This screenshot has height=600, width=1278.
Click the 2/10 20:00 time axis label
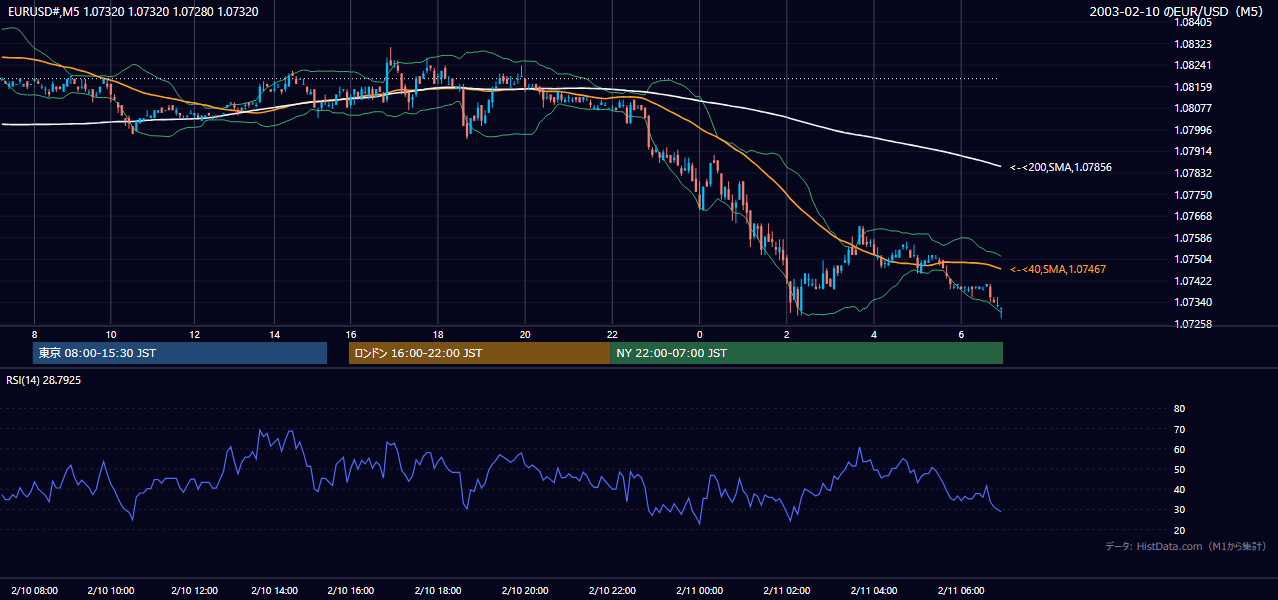526,590
